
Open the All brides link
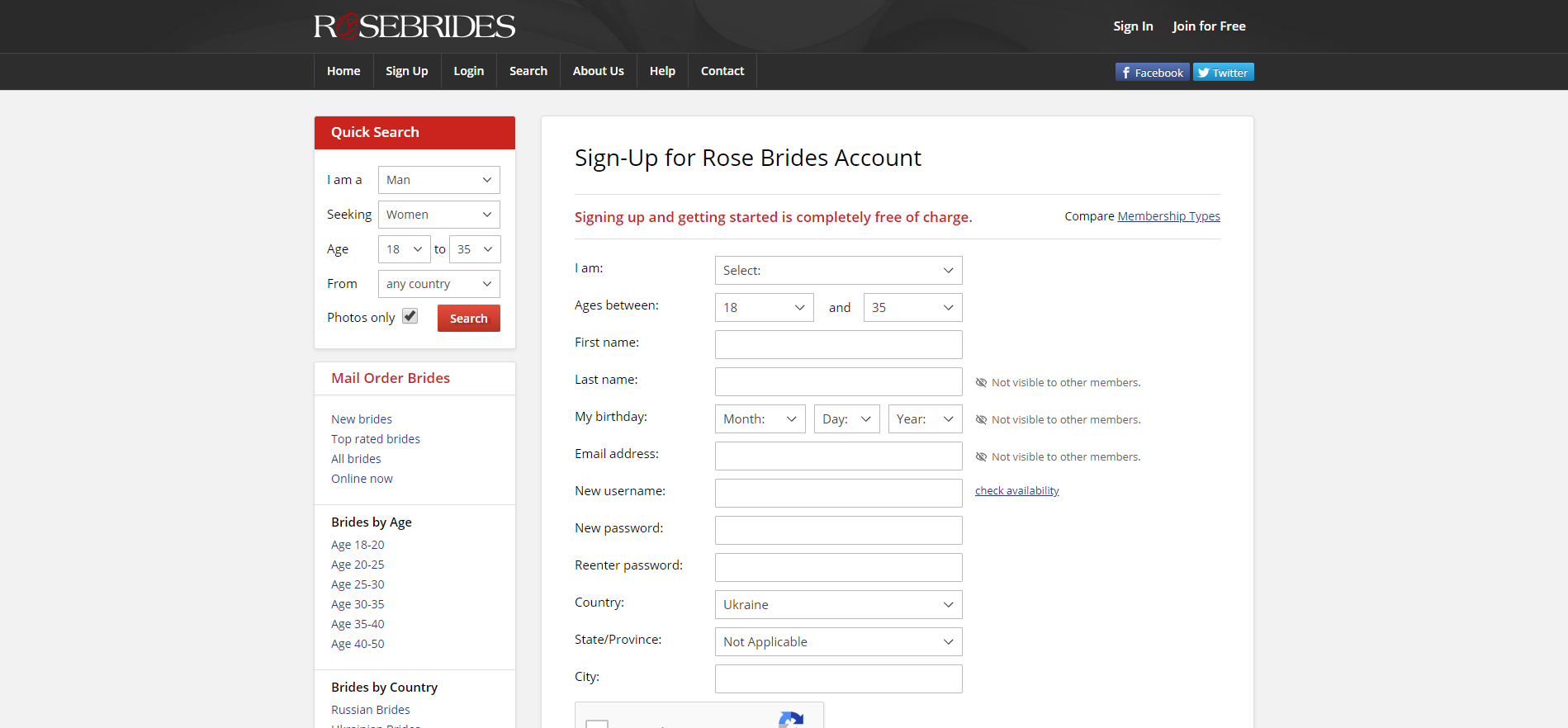(356, 459)
